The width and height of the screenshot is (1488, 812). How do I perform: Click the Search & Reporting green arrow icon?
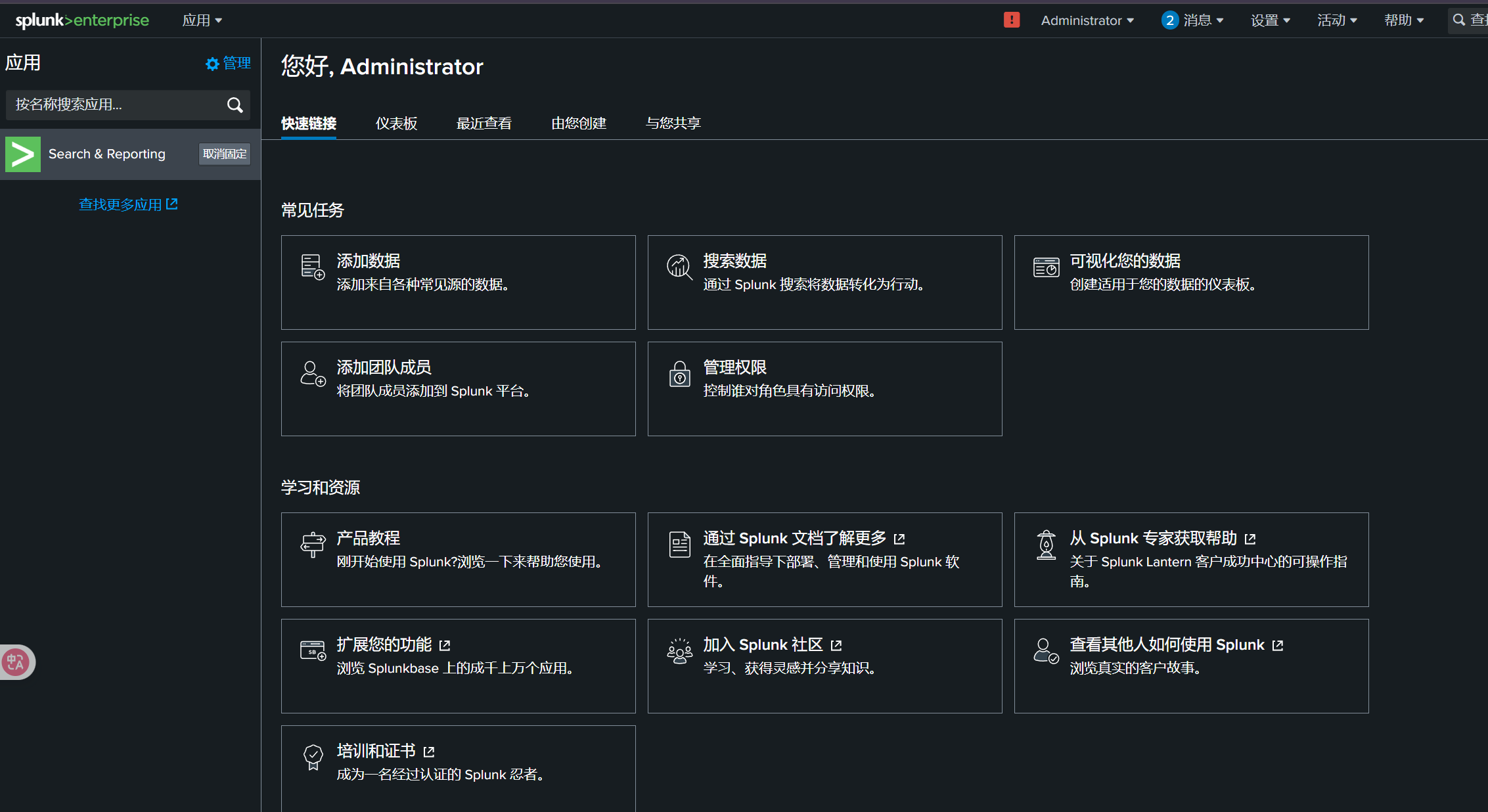(23, 154)
